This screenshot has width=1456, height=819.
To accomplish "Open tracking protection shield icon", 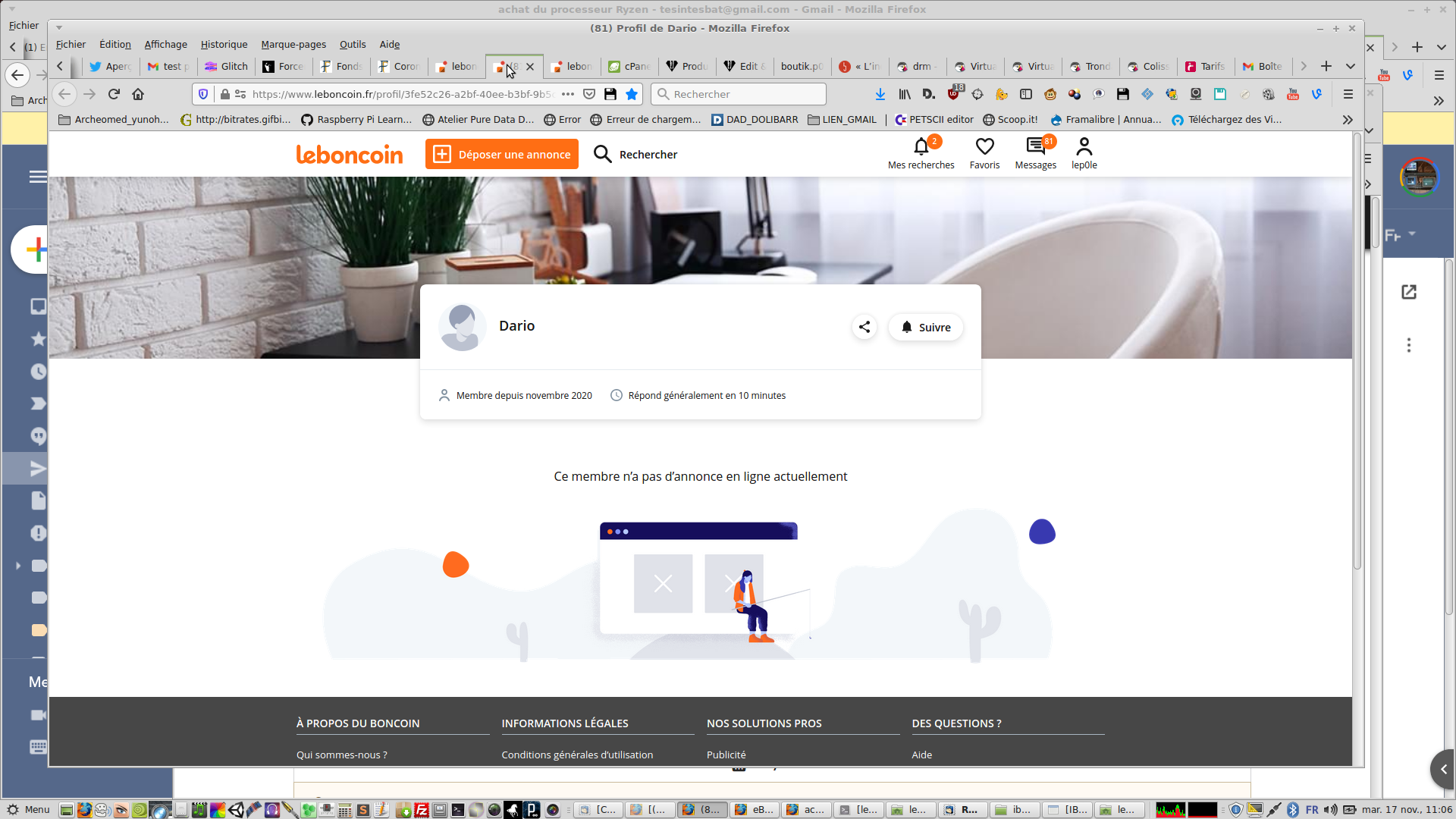I will (x=203, y=94).
